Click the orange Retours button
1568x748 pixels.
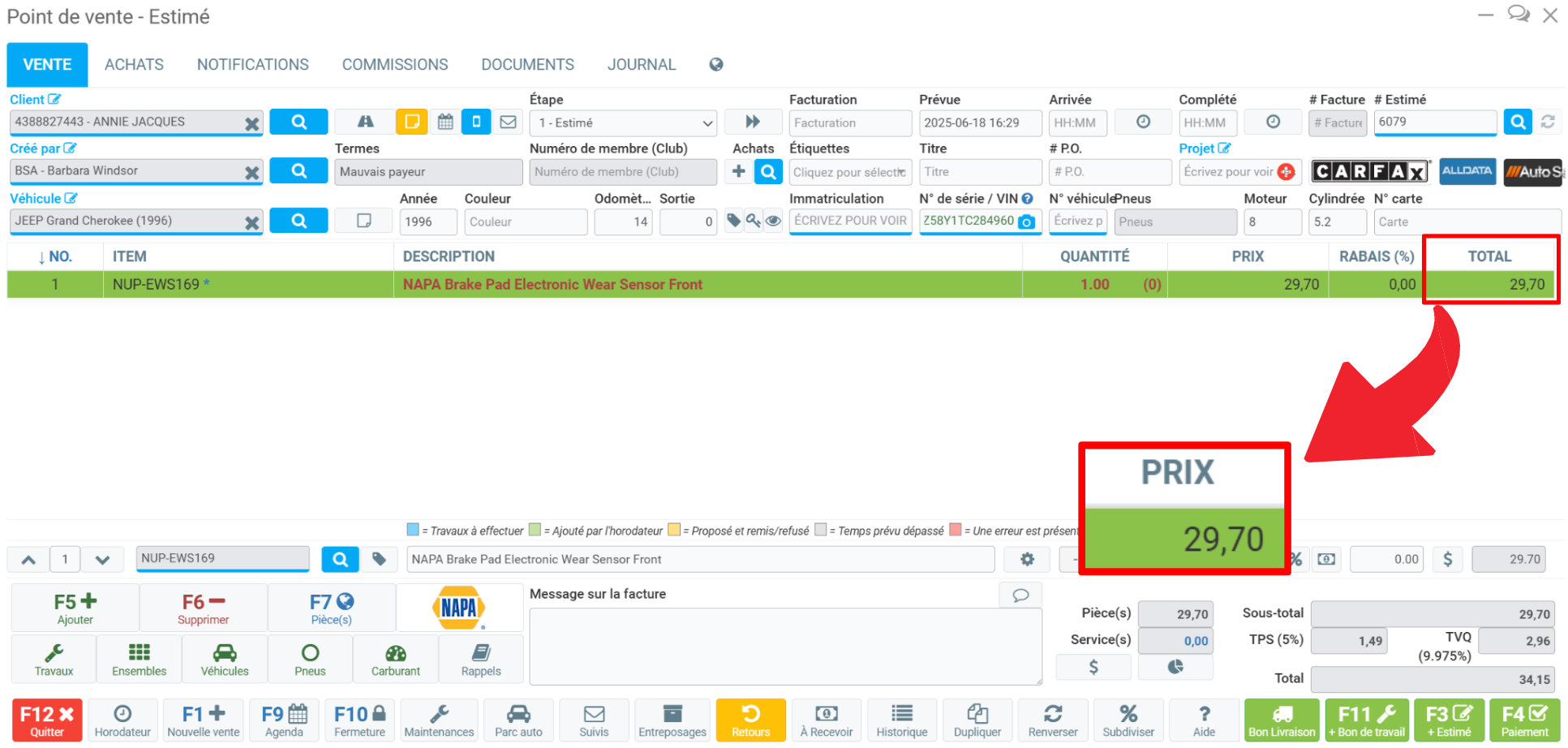click(750, 720)
